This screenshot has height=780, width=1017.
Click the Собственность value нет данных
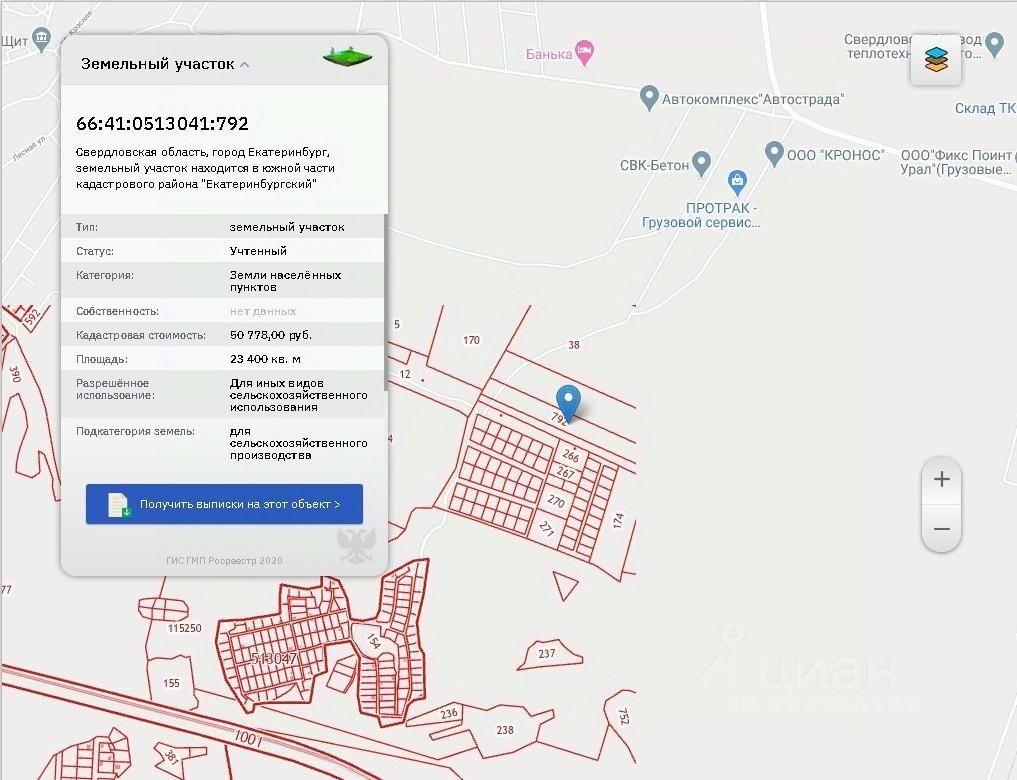coord(263,311)
